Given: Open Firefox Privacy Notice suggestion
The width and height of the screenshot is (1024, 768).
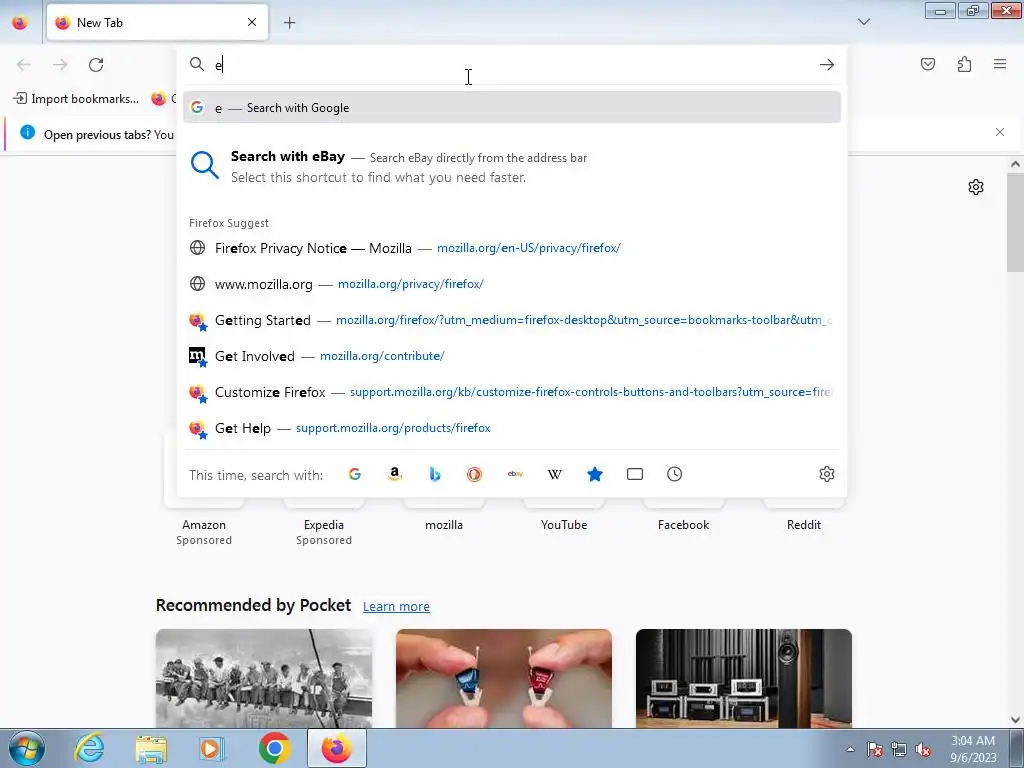Looking at the screenshot, I should [x=512, y=248].
